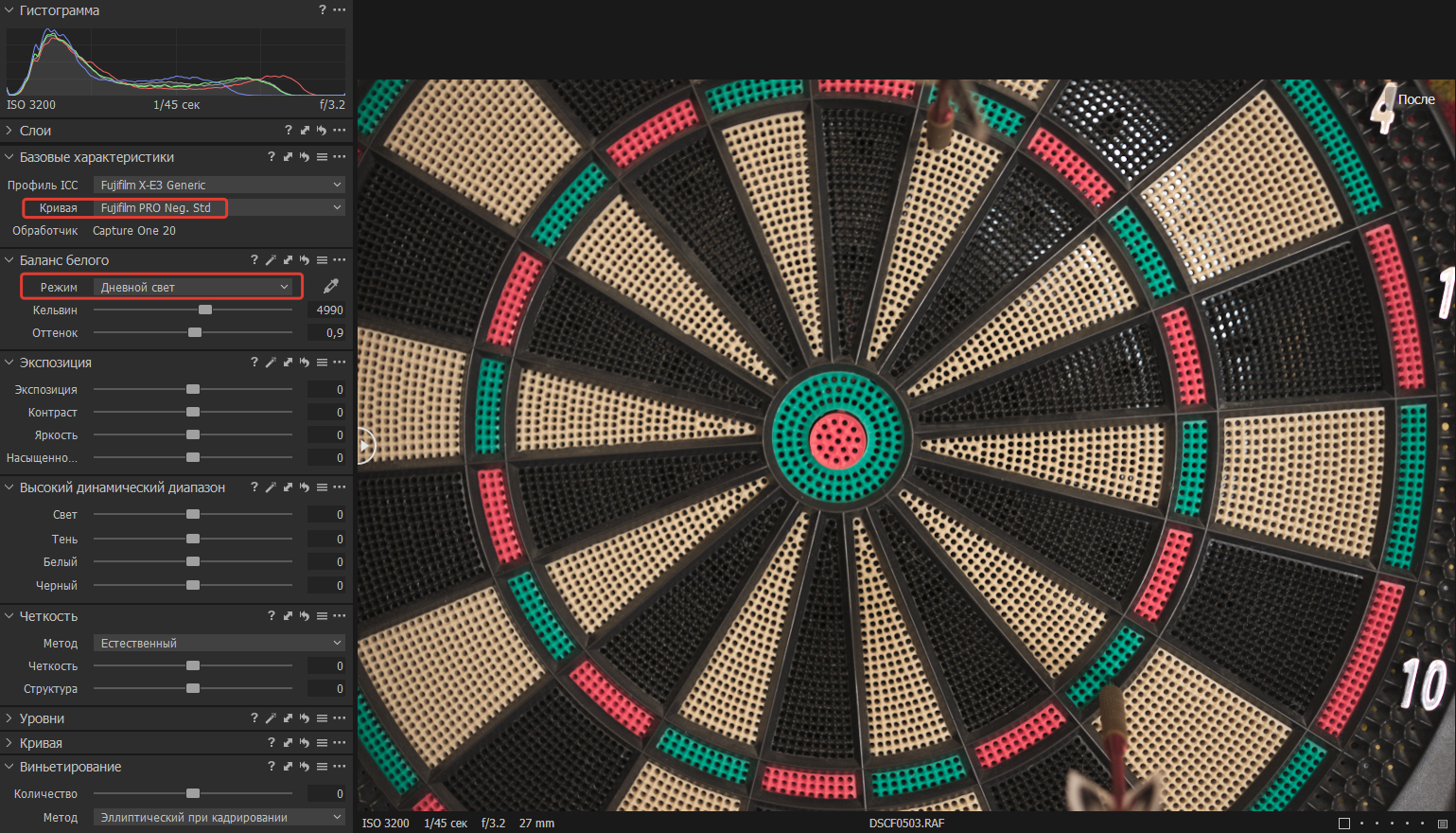This screenshot has width=1456, height=833.
Task: Copy Экспозиция adjustments to clipboard icon
Action: click(288, 362)
